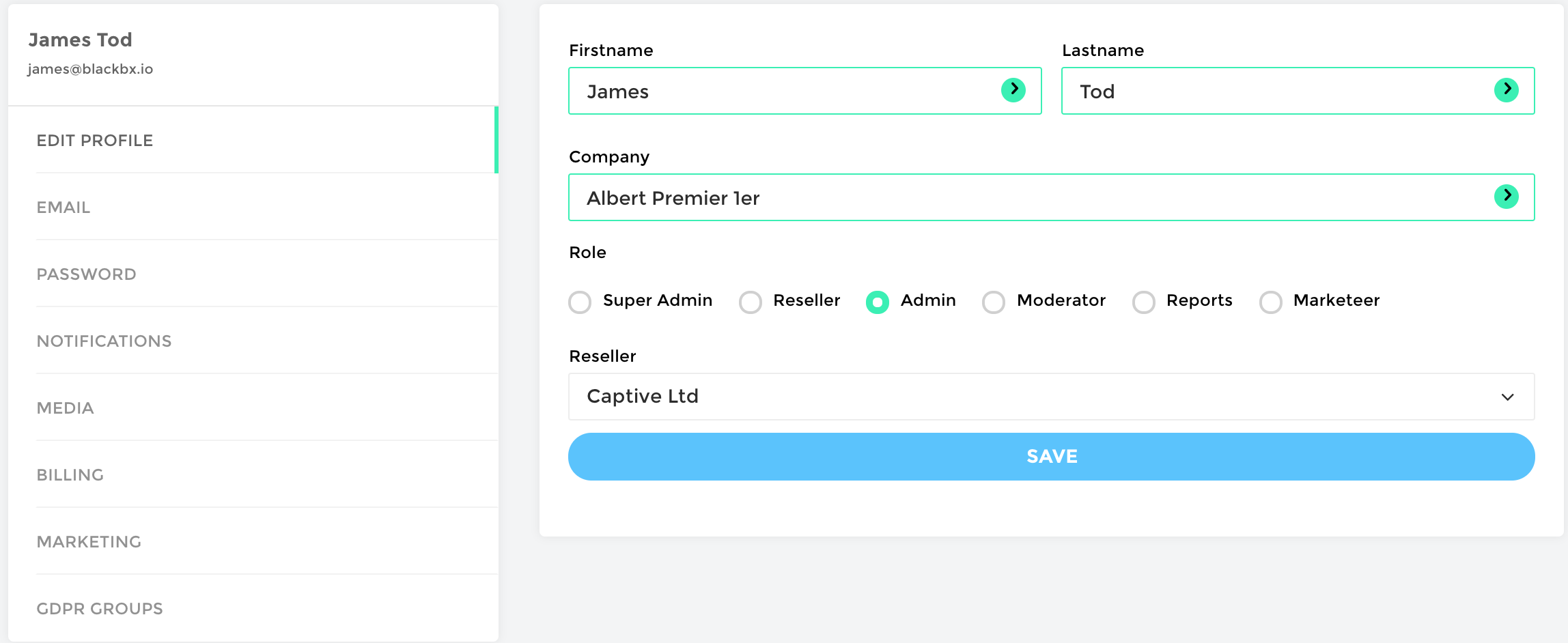Screen dimensions: 1568x643
Task: Open the Media section
Action: pyautogui.click(x=65, y=408)
